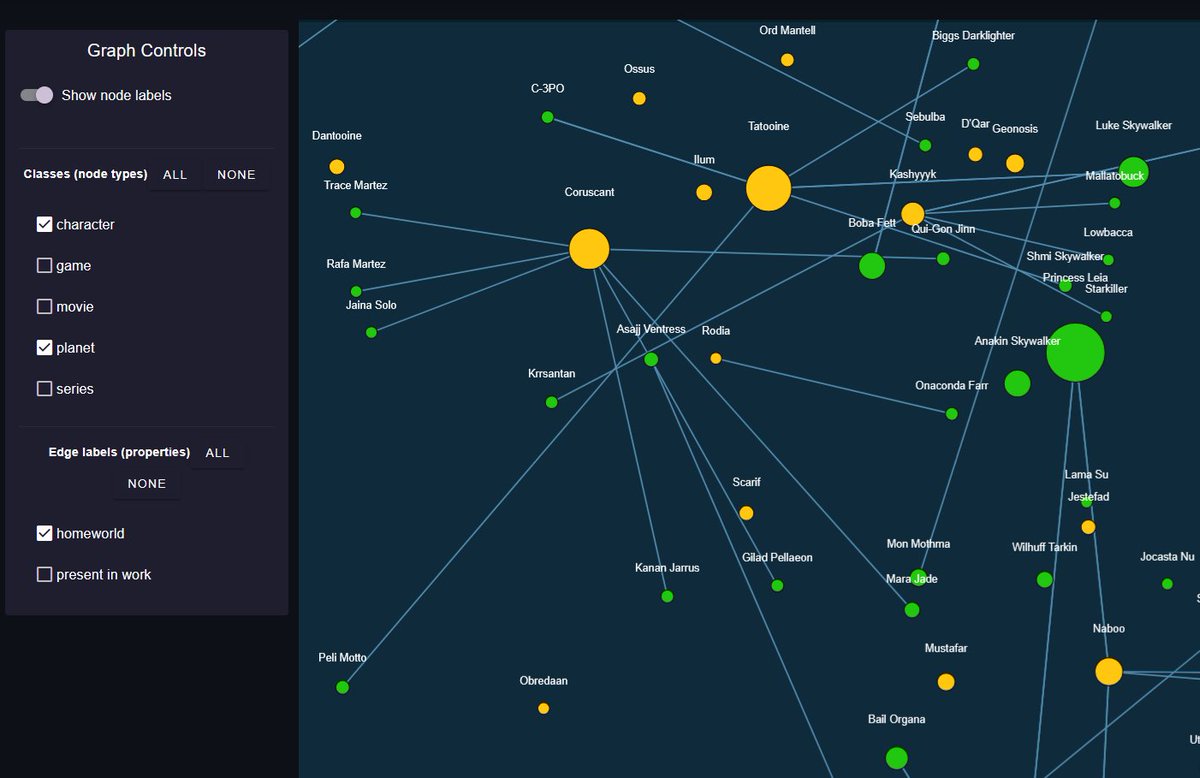Enable the present in work checkbox
Viewport: 1200px width, 778px height.
[44, 574]
